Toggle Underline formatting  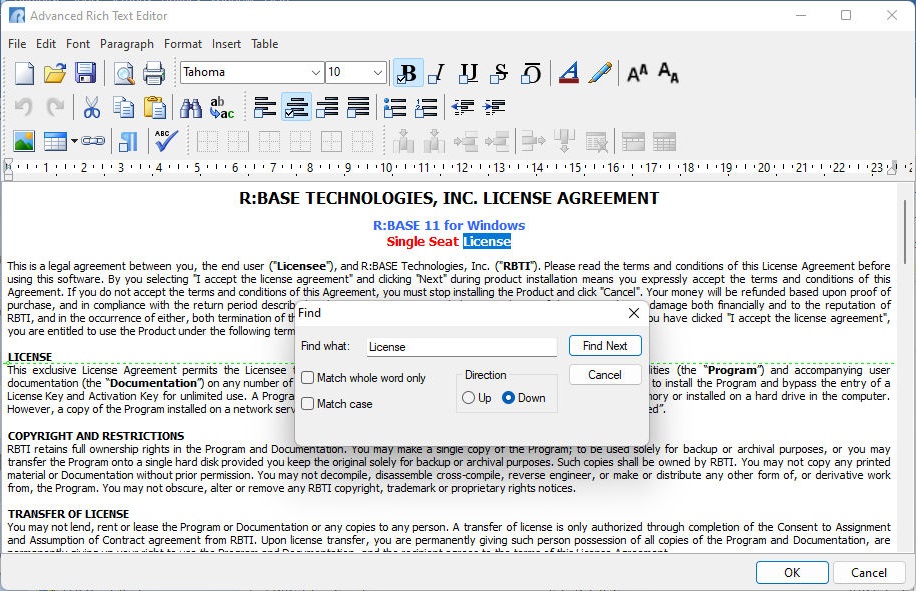(468, 73)
